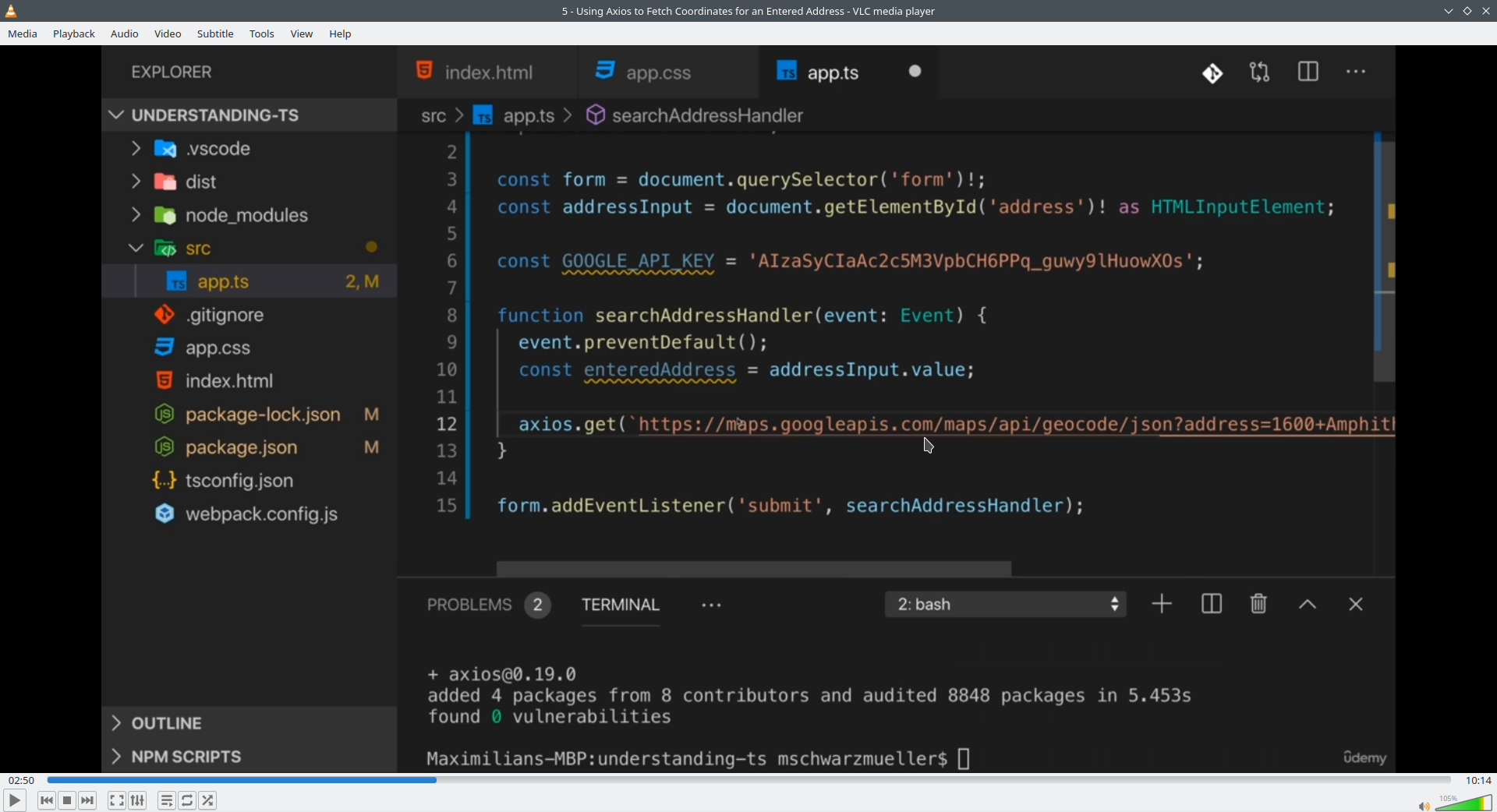1497x812 pixels.
Task: Open tsconfig.json in explorer
Action: pyautogui.click(x=249, y=481)
